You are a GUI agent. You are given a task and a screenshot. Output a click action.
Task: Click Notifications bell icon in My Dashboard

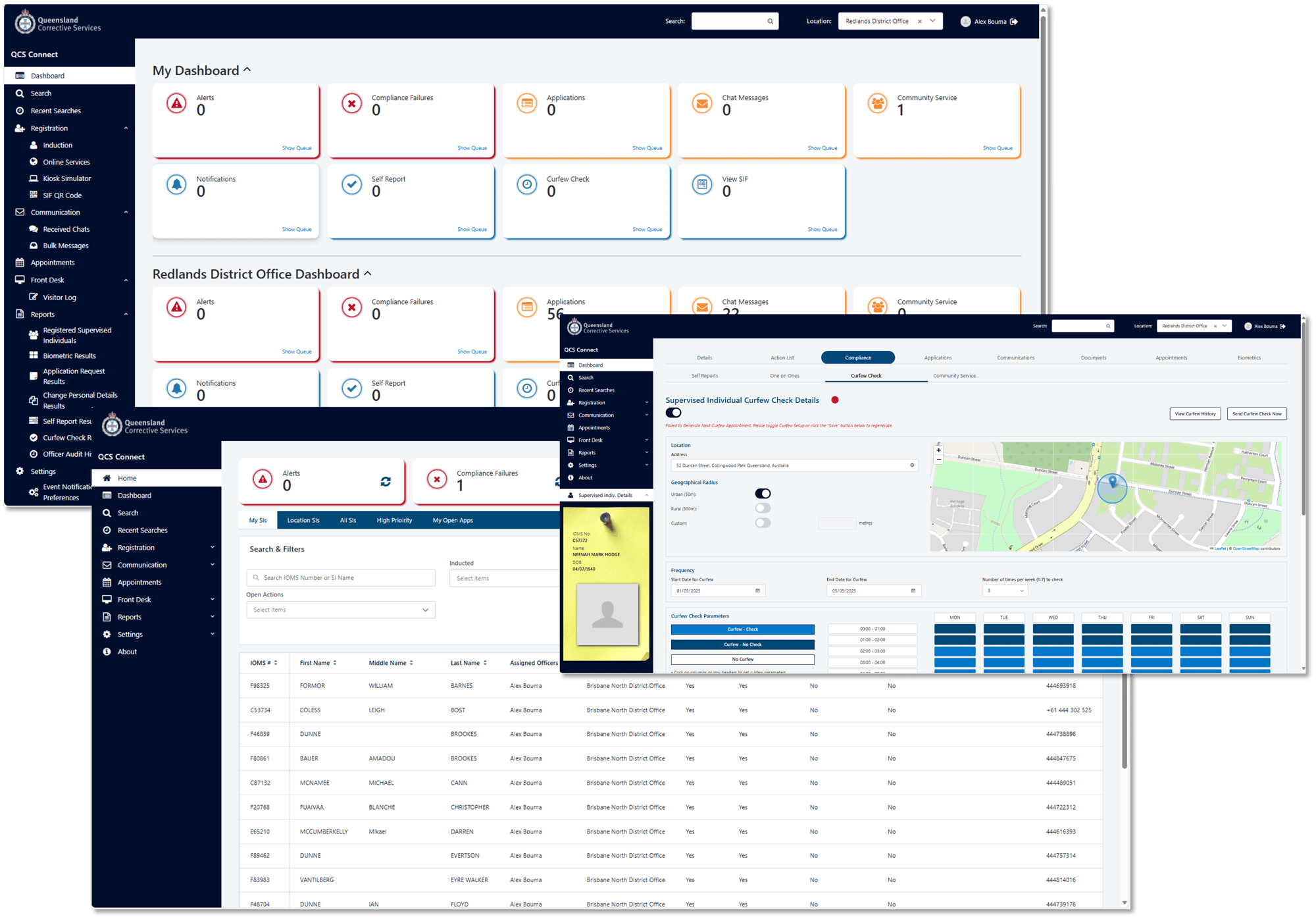[176, 185]
